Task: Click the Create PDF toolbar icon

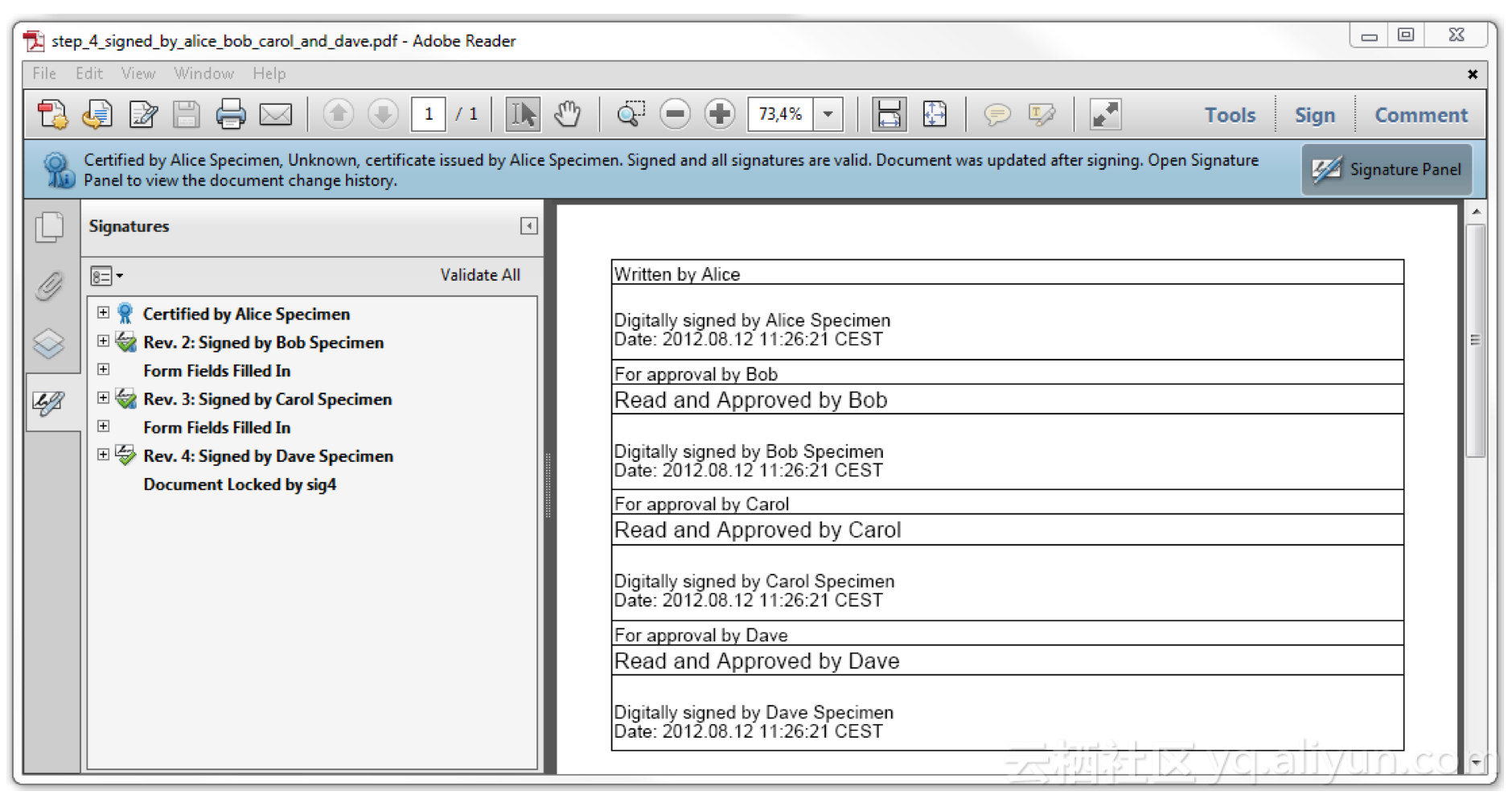Action: 53,114
